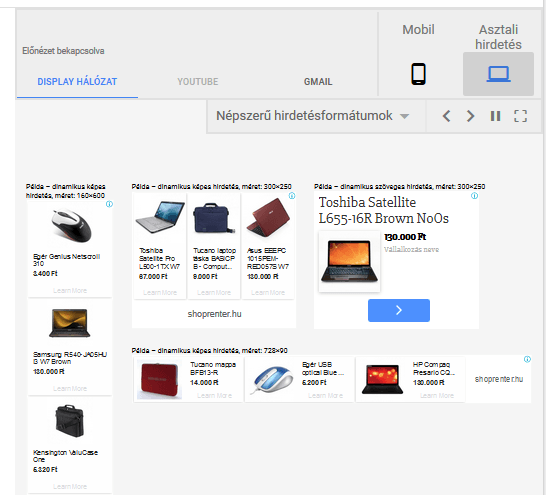Click the Asus EEE PC red laptop image
This screenshot has height=495, width=546.
268,218
